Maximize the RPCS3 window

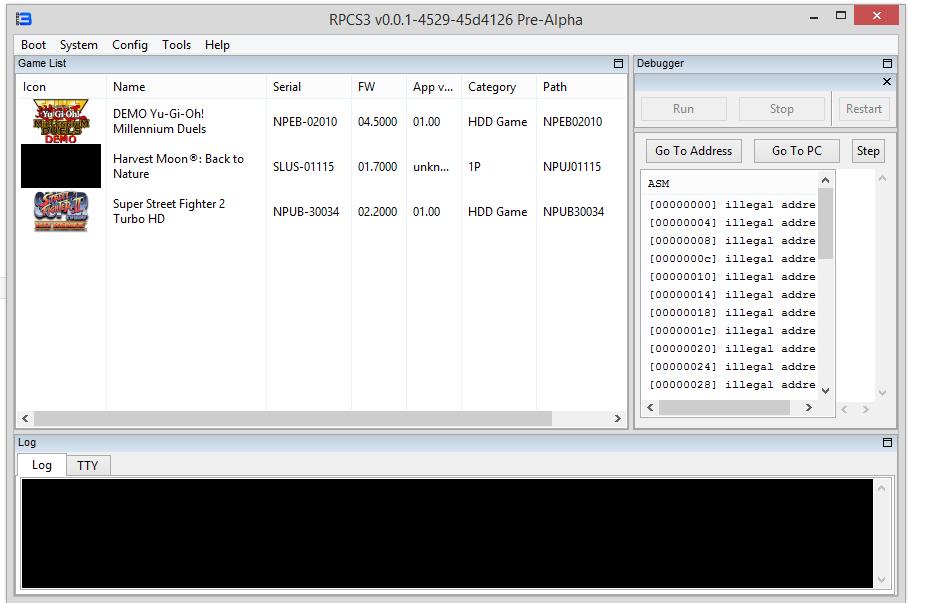tap(841, 16)
